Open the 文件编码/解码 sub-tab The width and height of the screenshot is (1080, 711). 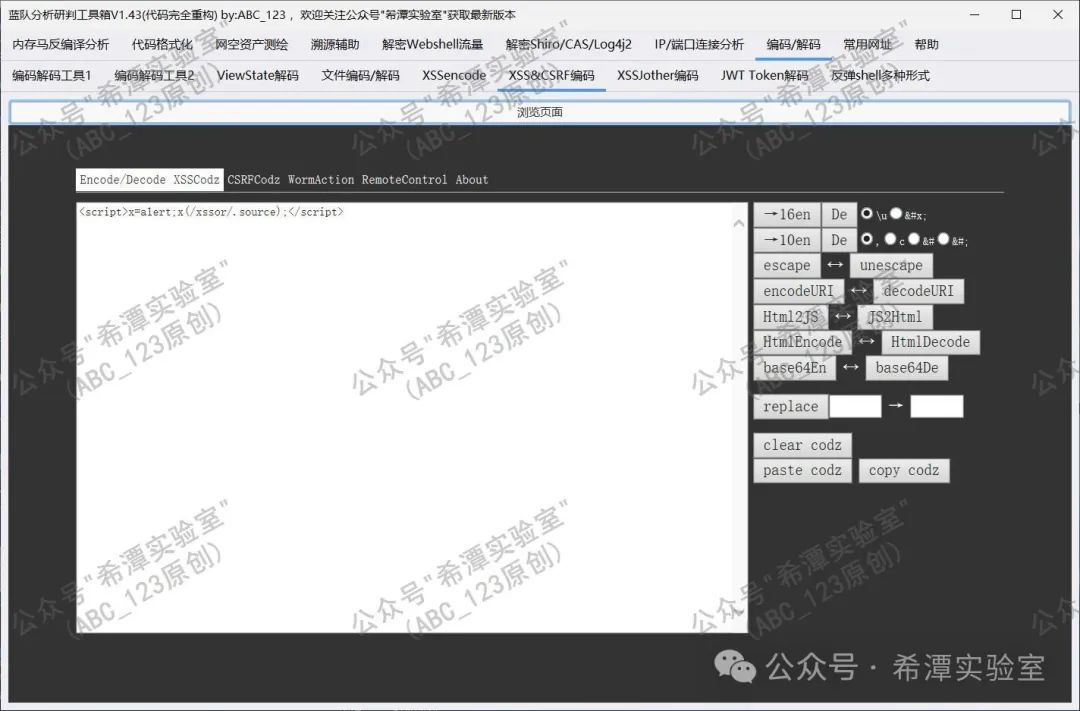360,75
